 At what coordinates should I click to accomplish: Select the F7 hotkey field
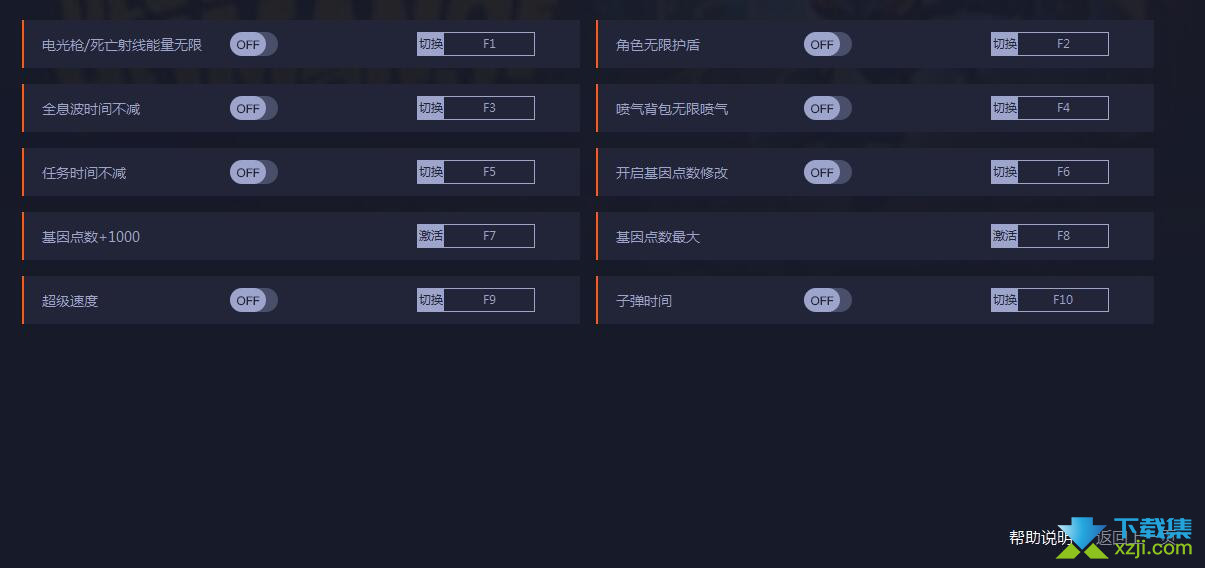pyautogui.click(x=489, y=236)
